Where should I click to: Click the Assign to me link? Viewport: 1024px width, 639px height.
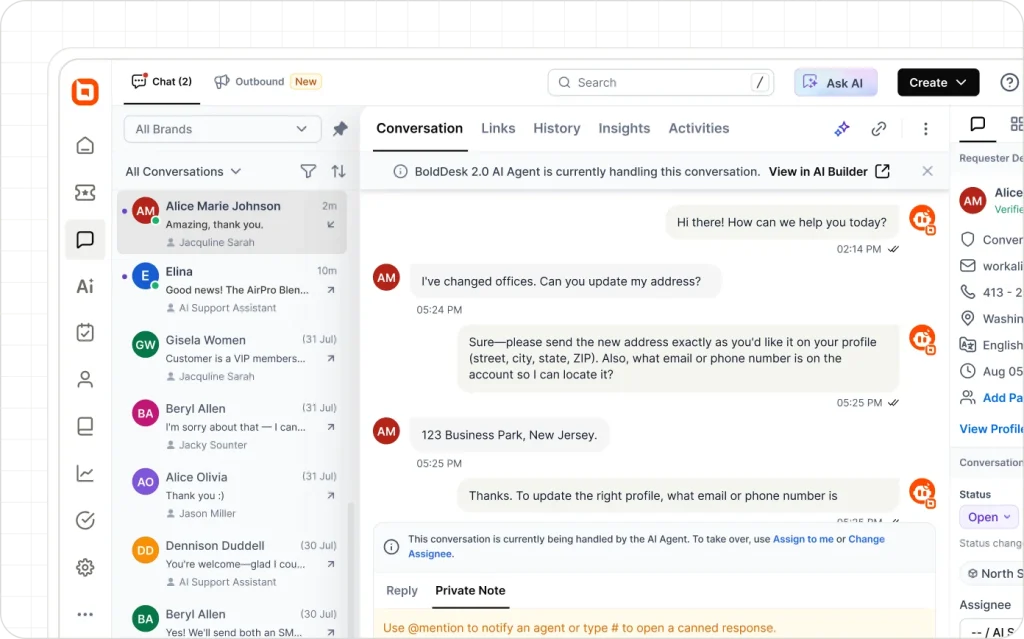coord(803,539)
